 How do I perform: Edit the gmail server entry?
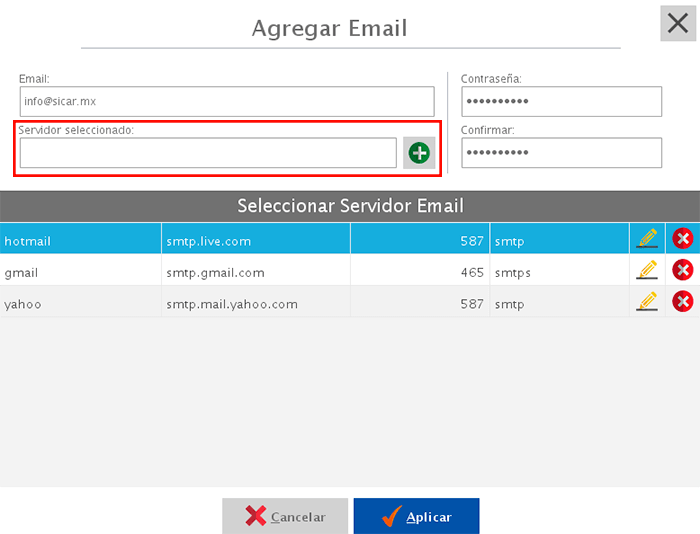[x=647, y=270]
